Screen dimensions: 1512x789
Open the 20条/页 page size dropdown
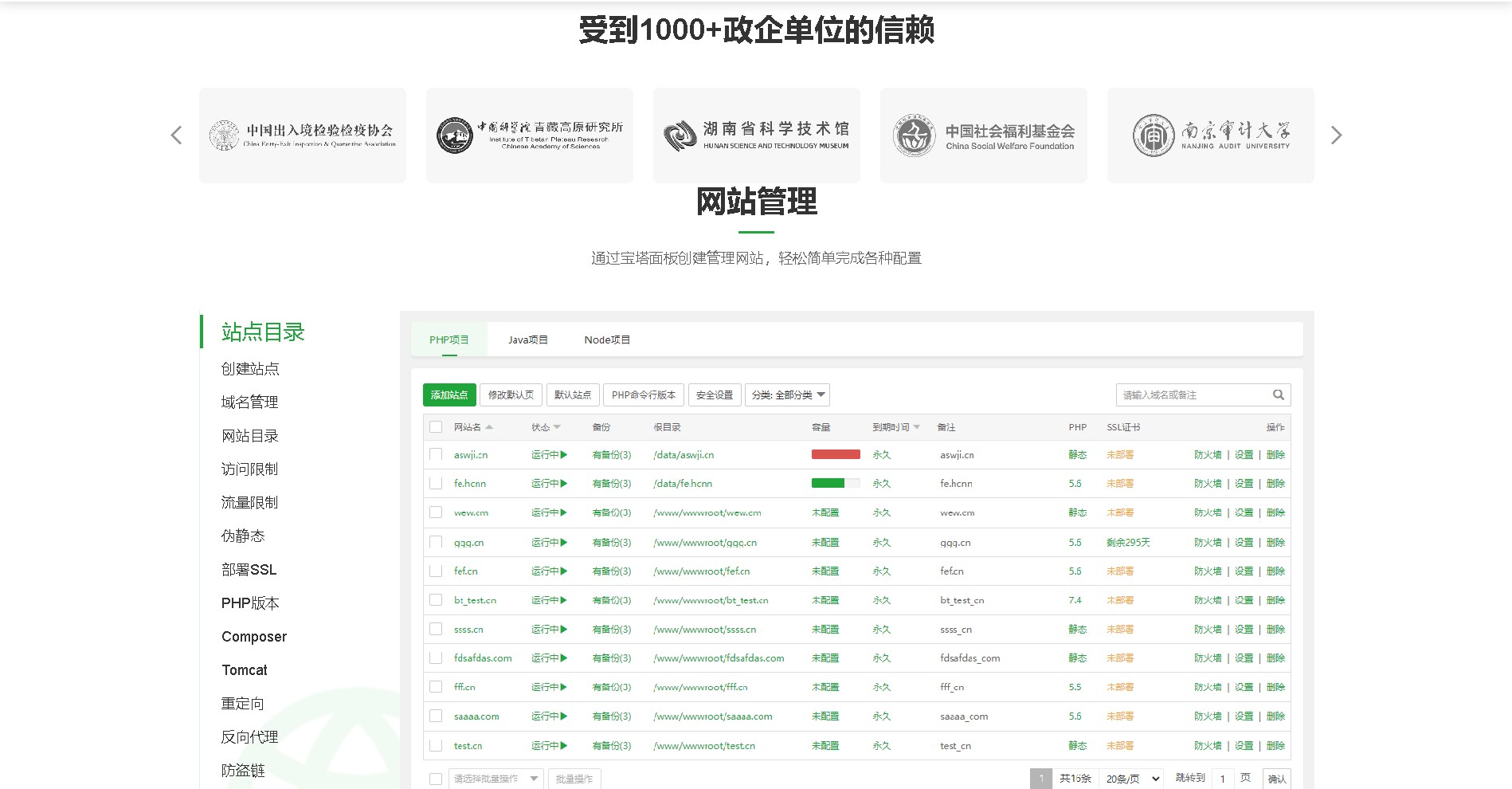pyautogui.click(x=1131, y=779)
